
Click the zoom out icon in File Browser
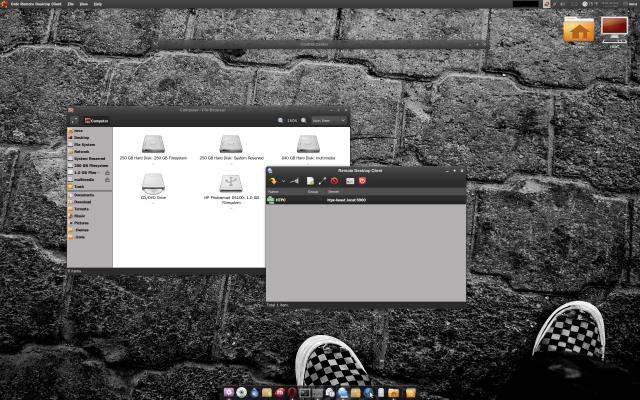(280, 120)
